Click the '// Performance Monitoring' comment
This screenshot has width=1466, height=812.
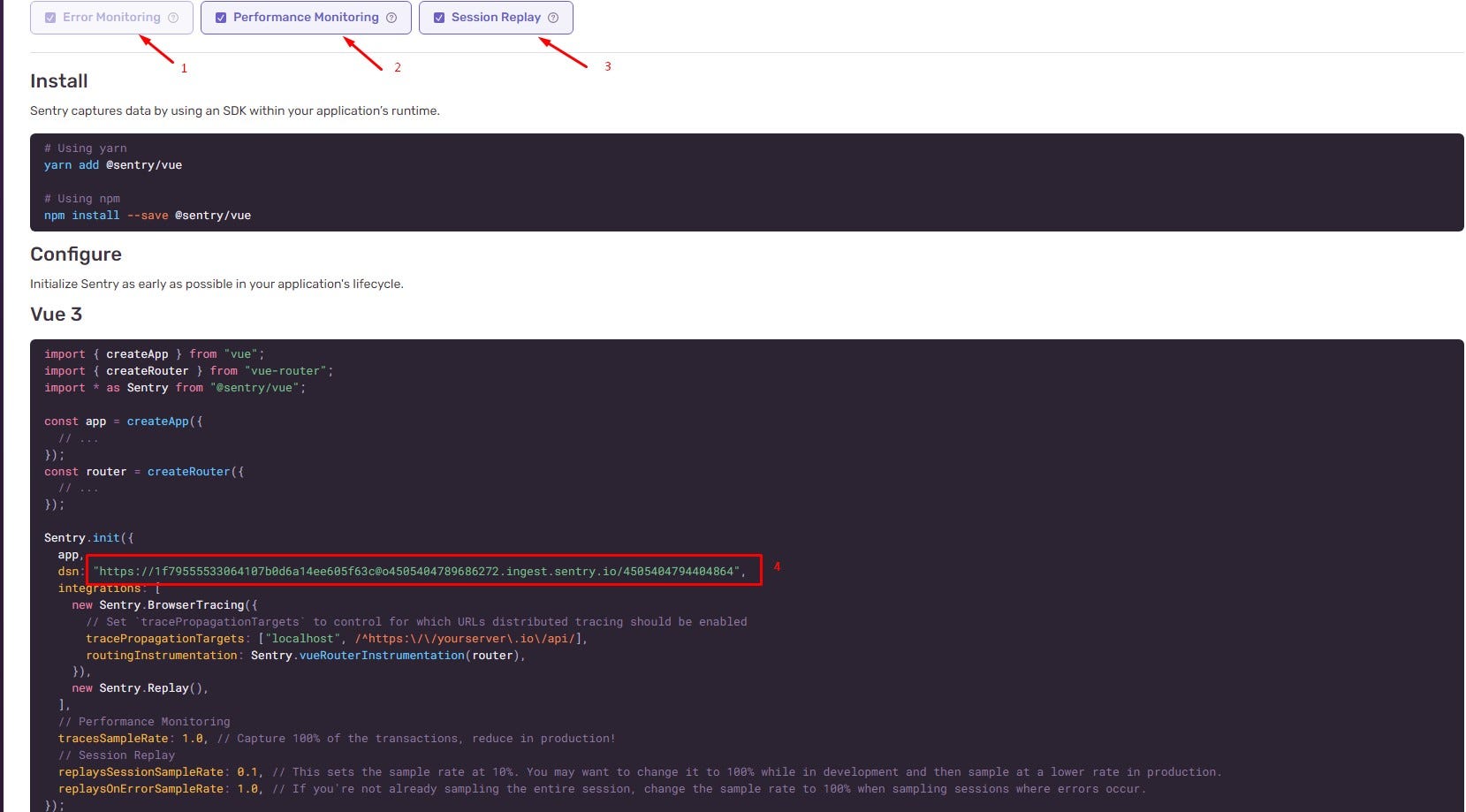coord(144,722)
